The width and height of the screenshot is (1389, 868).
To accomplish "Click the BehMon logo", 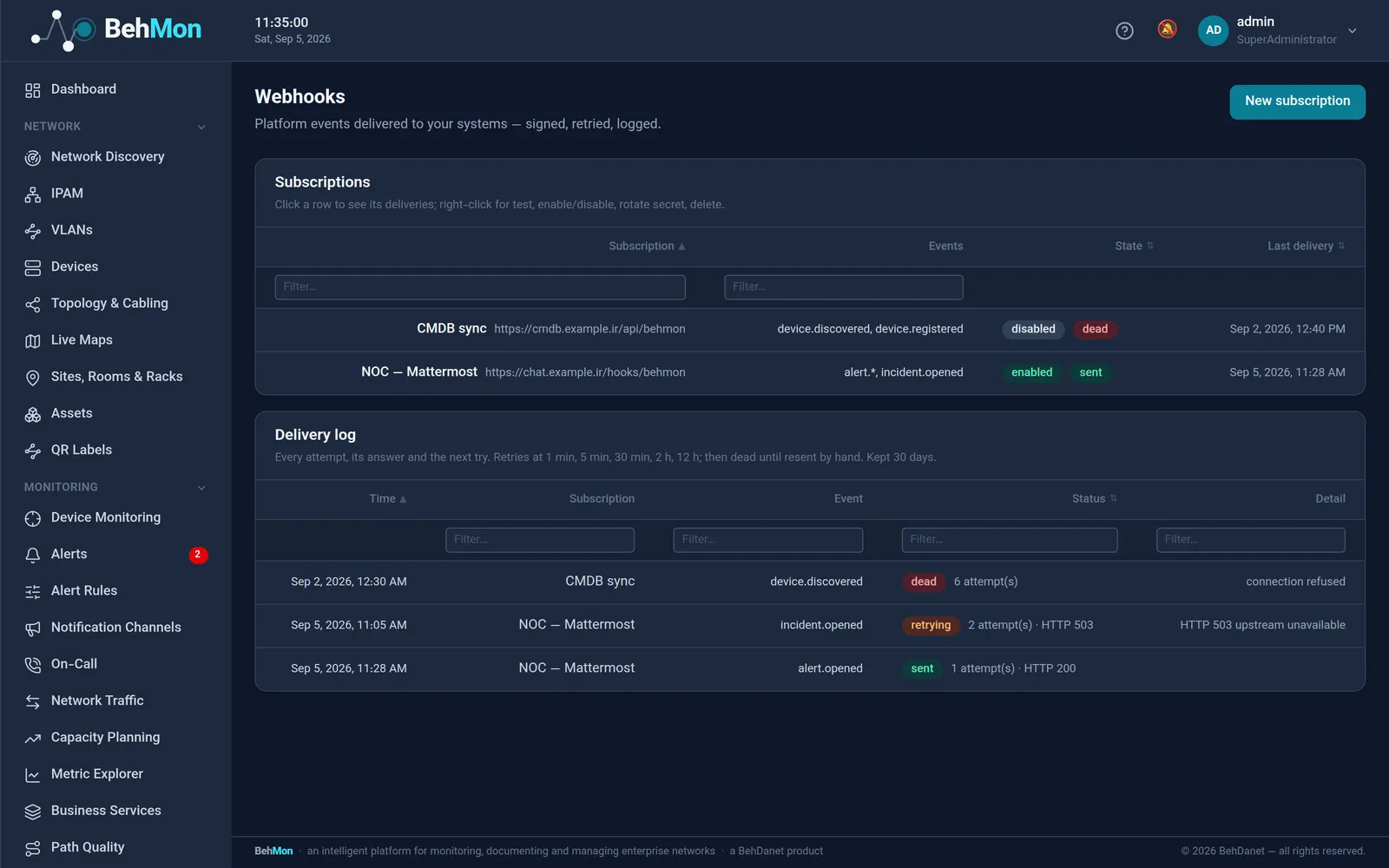I will 115,30.
